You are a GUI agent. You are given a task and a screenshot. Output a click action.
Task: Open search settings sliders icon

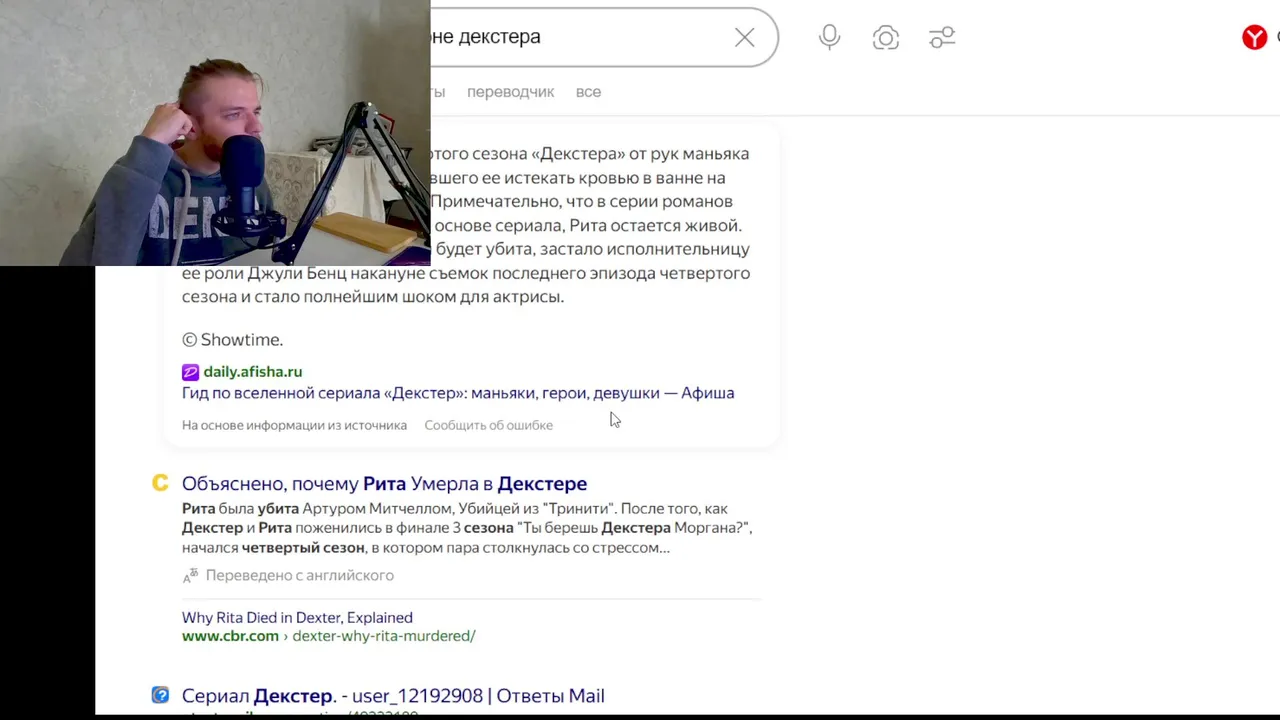pos(942,38)
